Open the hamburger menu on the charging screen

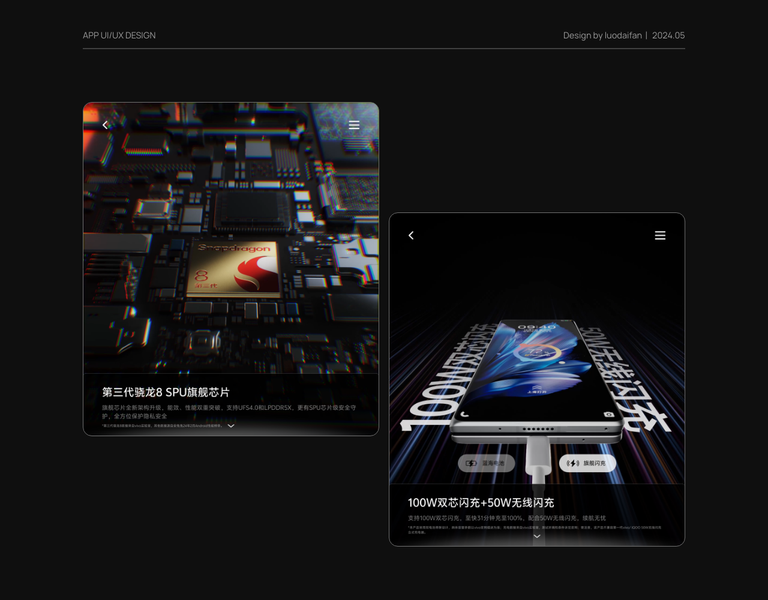coord(660,236)
